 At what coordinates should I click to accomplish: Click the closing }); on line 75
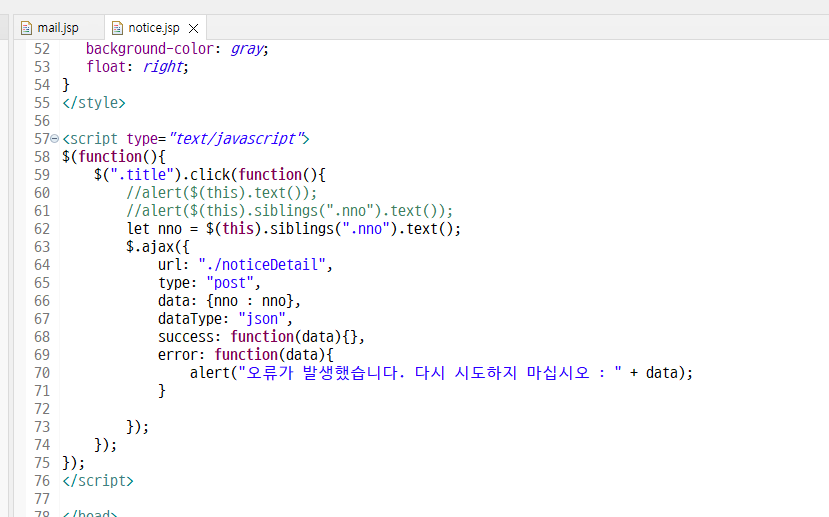coord(73,462)
